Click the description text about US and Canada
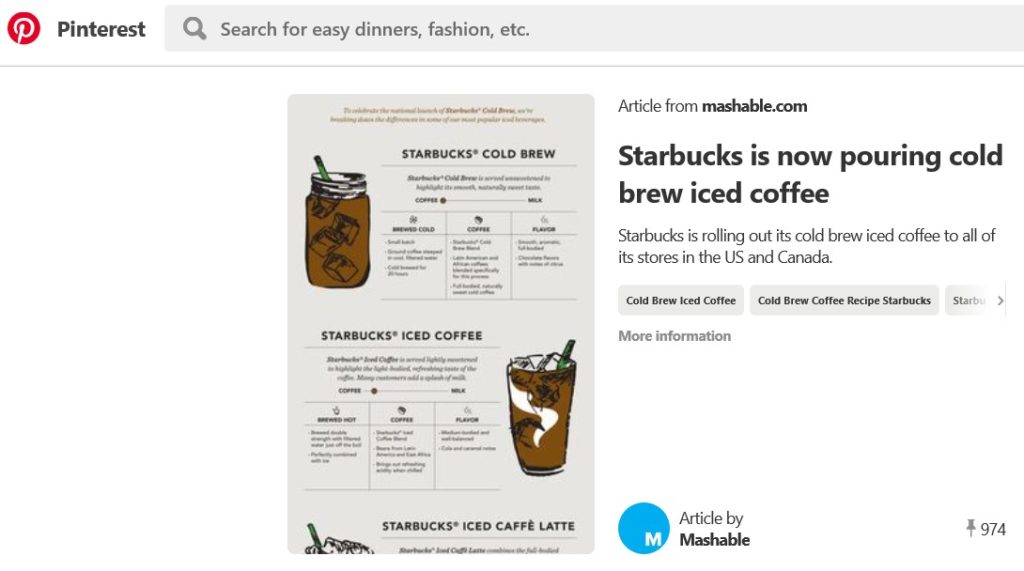 [807, 246]
